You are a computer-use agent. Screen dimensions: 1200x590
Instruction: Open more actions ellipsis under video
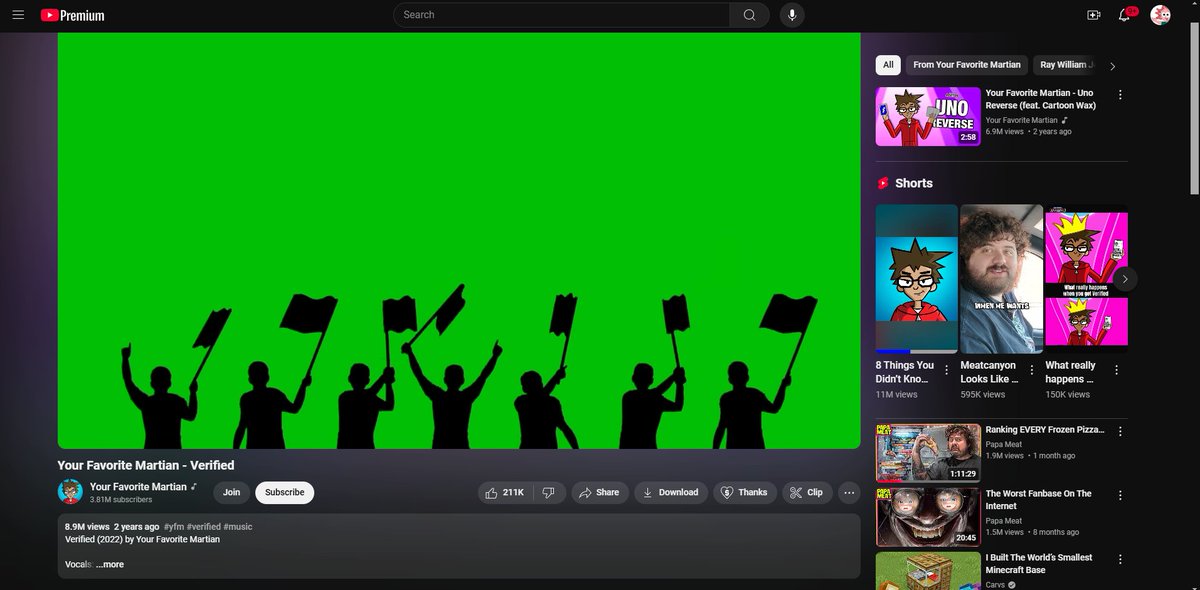(849, 492)
